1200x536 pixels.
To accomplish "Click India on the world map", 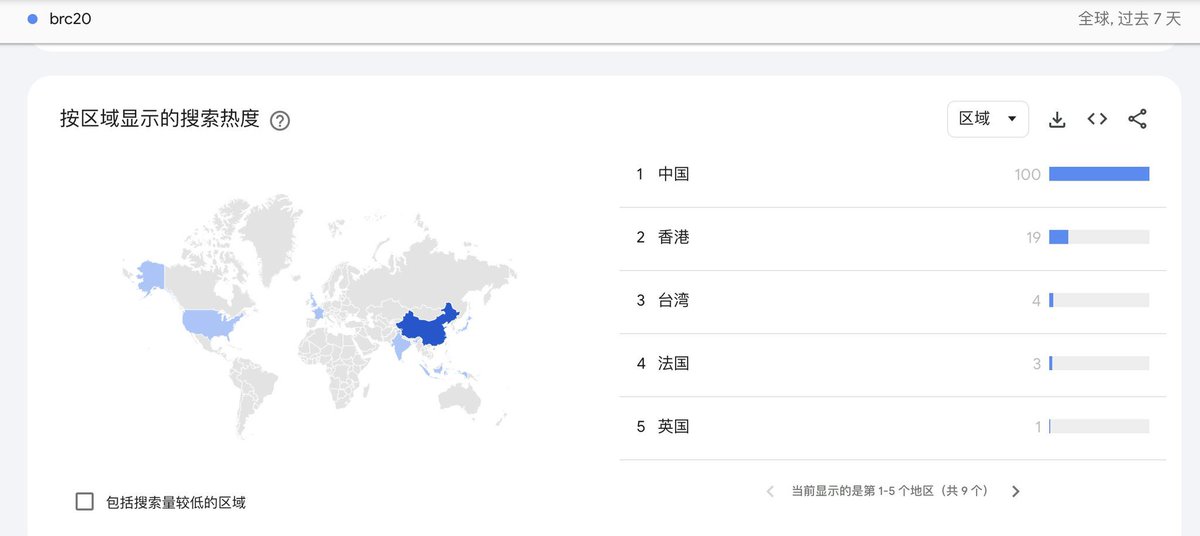I will point(401,349).
